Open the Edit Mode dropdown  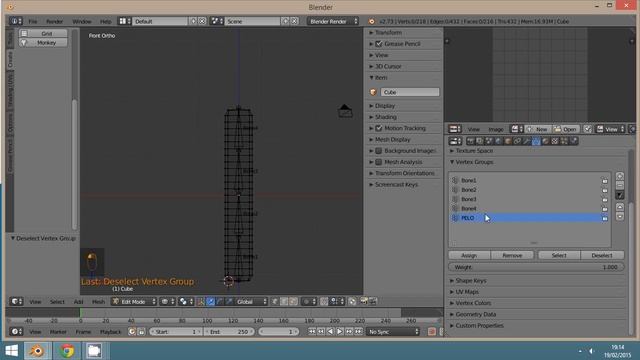134,302
